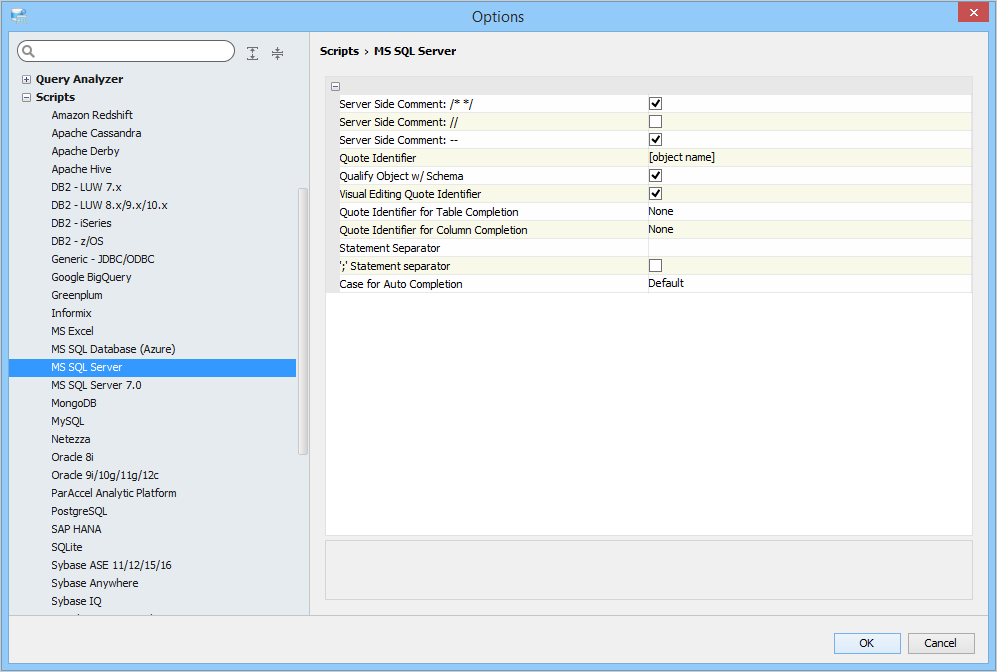Select Sybase ASE 11/12/15/16 entry
This screenshot has width=997, height=672.
pos(111,565)
